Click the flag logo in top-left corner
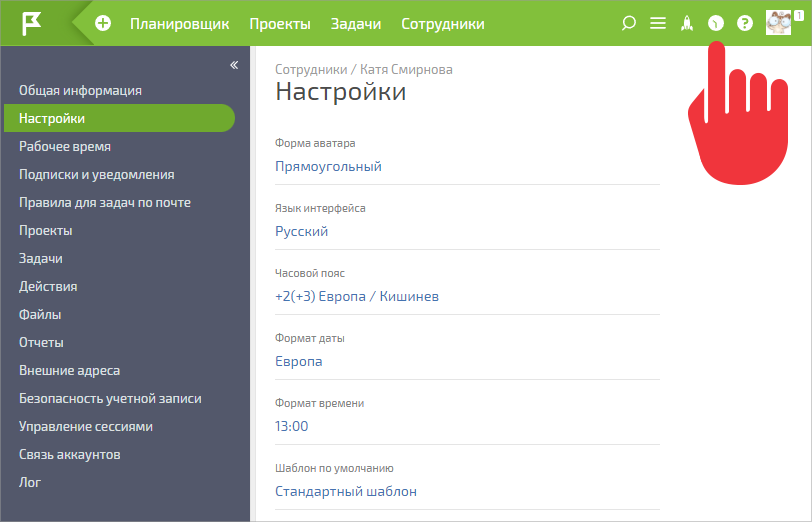812x522 pixels. (x=31, y=23)
